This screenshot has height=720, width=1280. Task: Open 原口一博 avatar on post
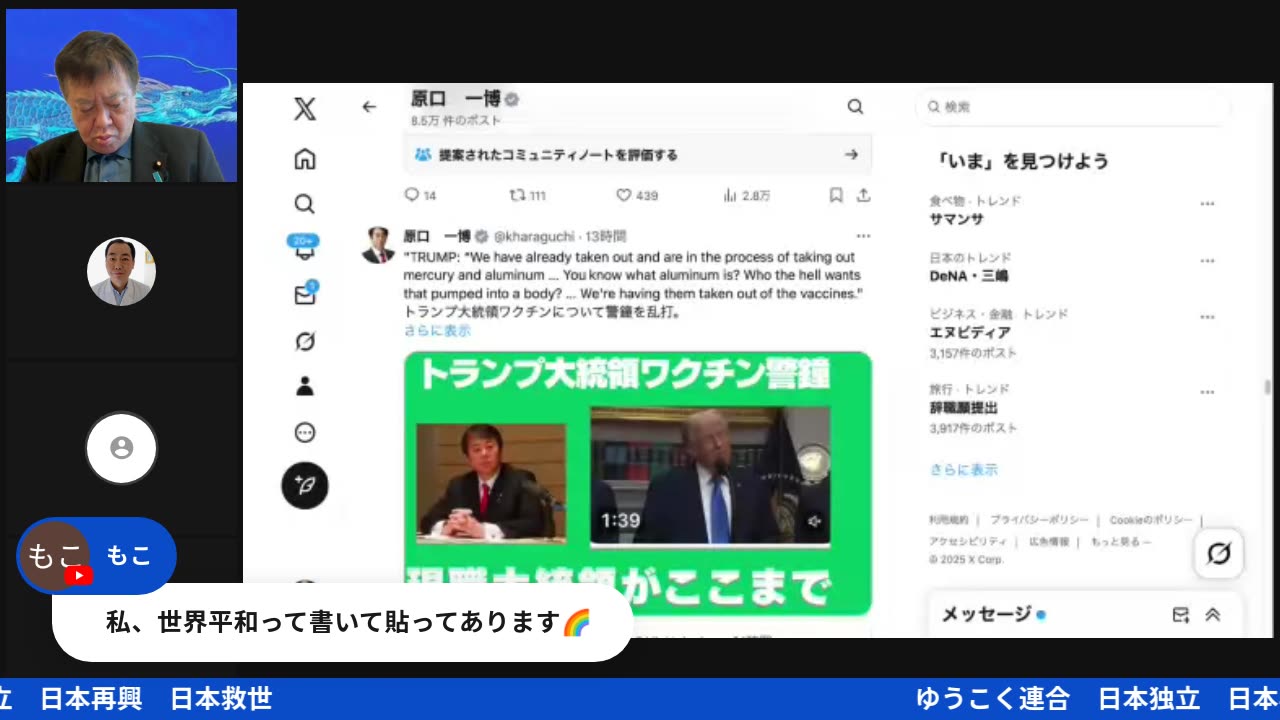point(378,245)
